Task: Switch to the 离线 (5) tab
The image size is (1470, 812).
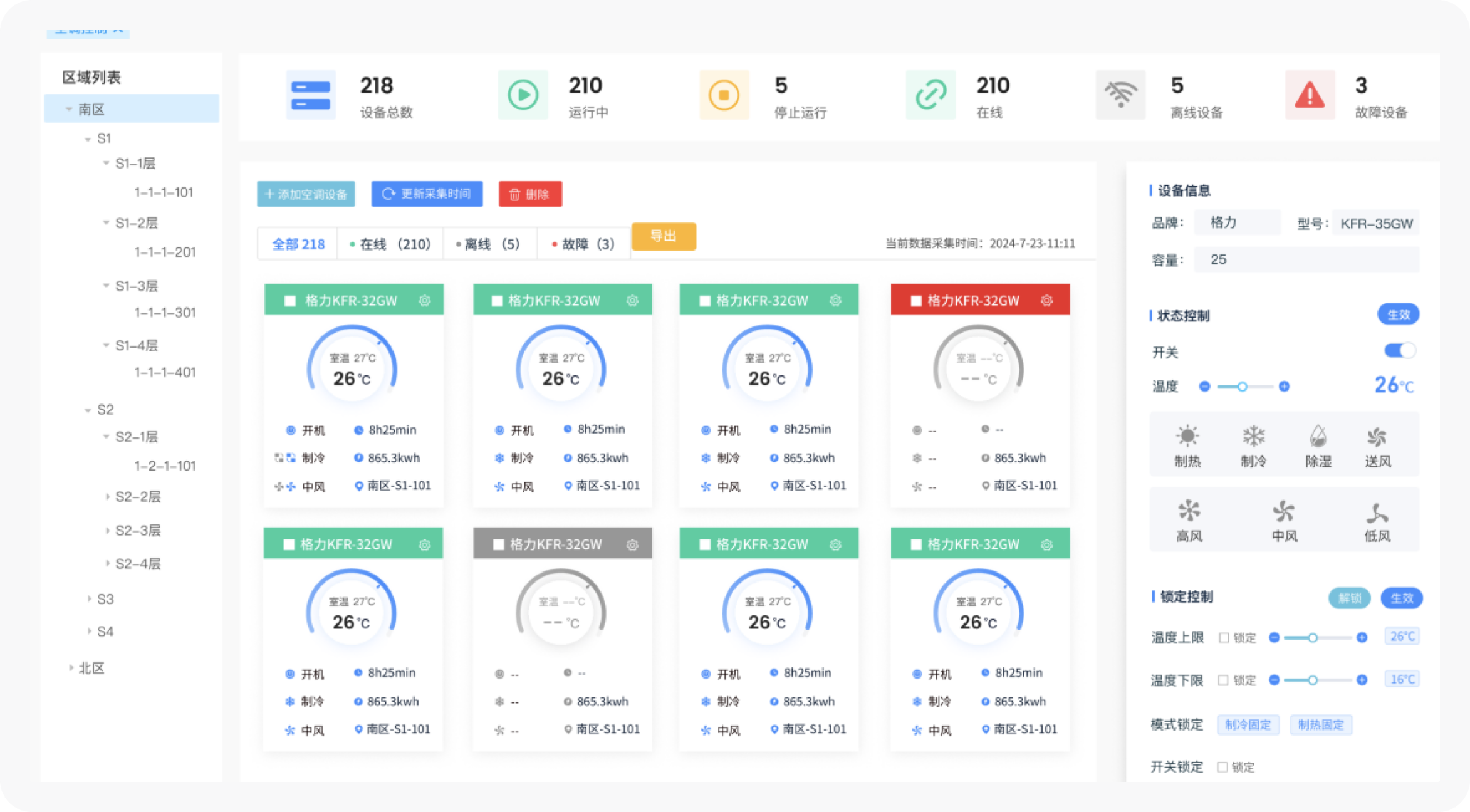Action: tap(489, 244)
